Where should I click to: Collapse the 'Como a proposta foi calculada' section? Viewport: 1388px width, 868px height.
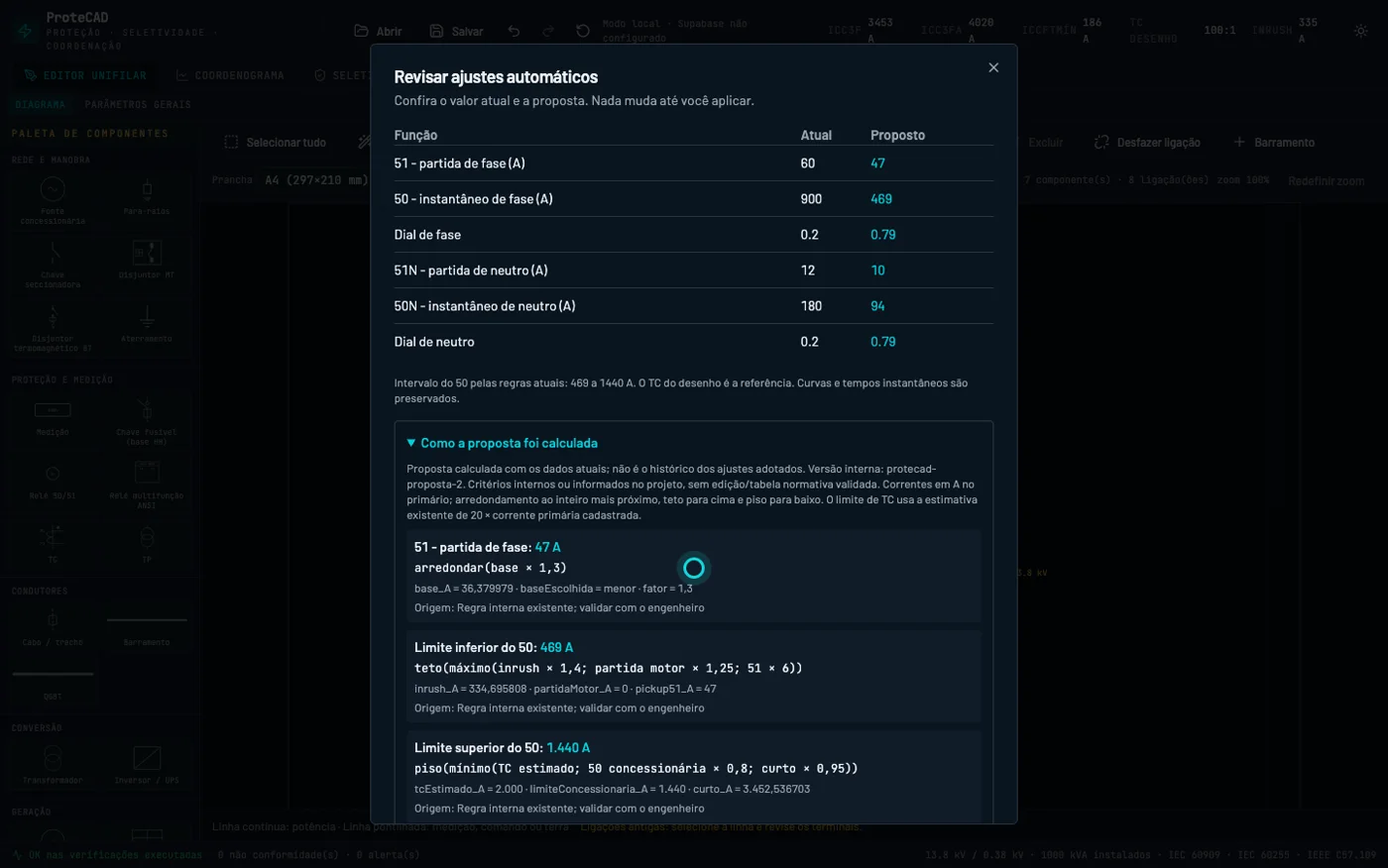[503, 443]
